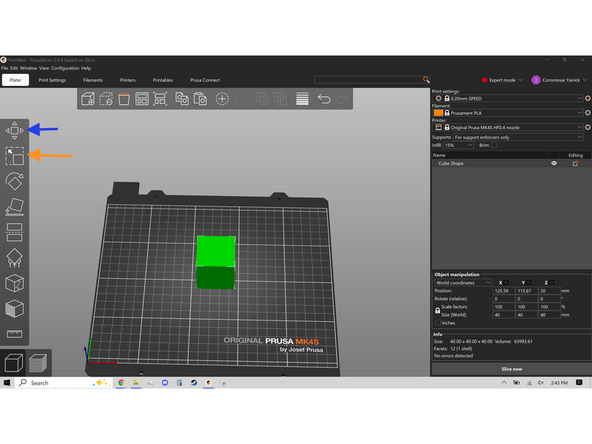
Task: Edit the printer preset gear icon
Action: tap(588, 127)
